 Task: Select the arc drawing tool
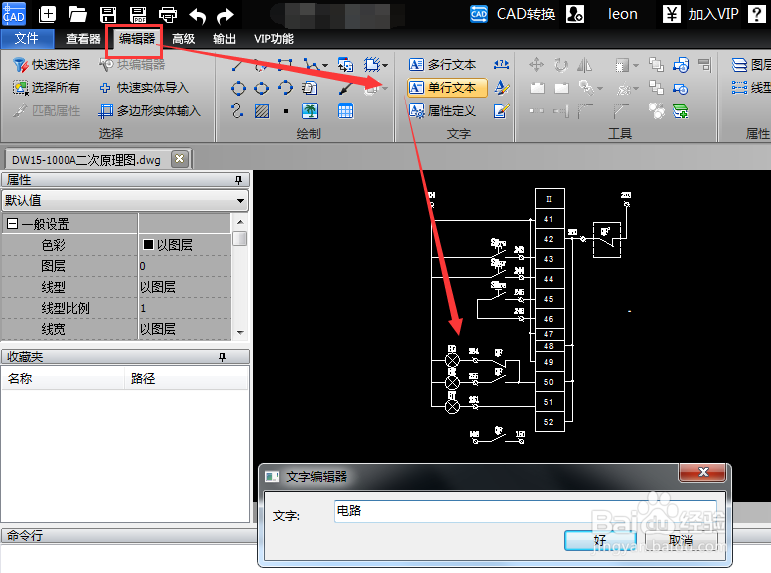[285, 89]
